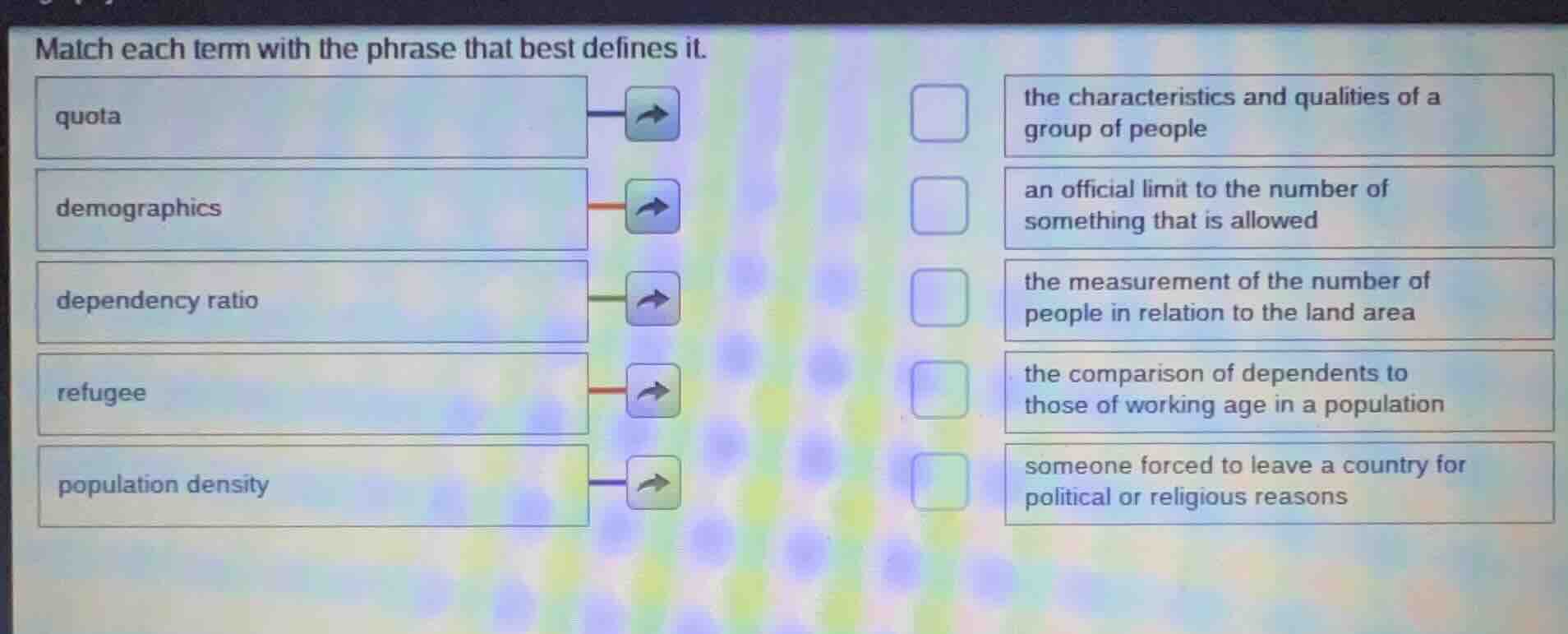Click the definition about people per land area
Image resolution: width=1568 pixels, height=634 pixels.
tap(1276, 298)
